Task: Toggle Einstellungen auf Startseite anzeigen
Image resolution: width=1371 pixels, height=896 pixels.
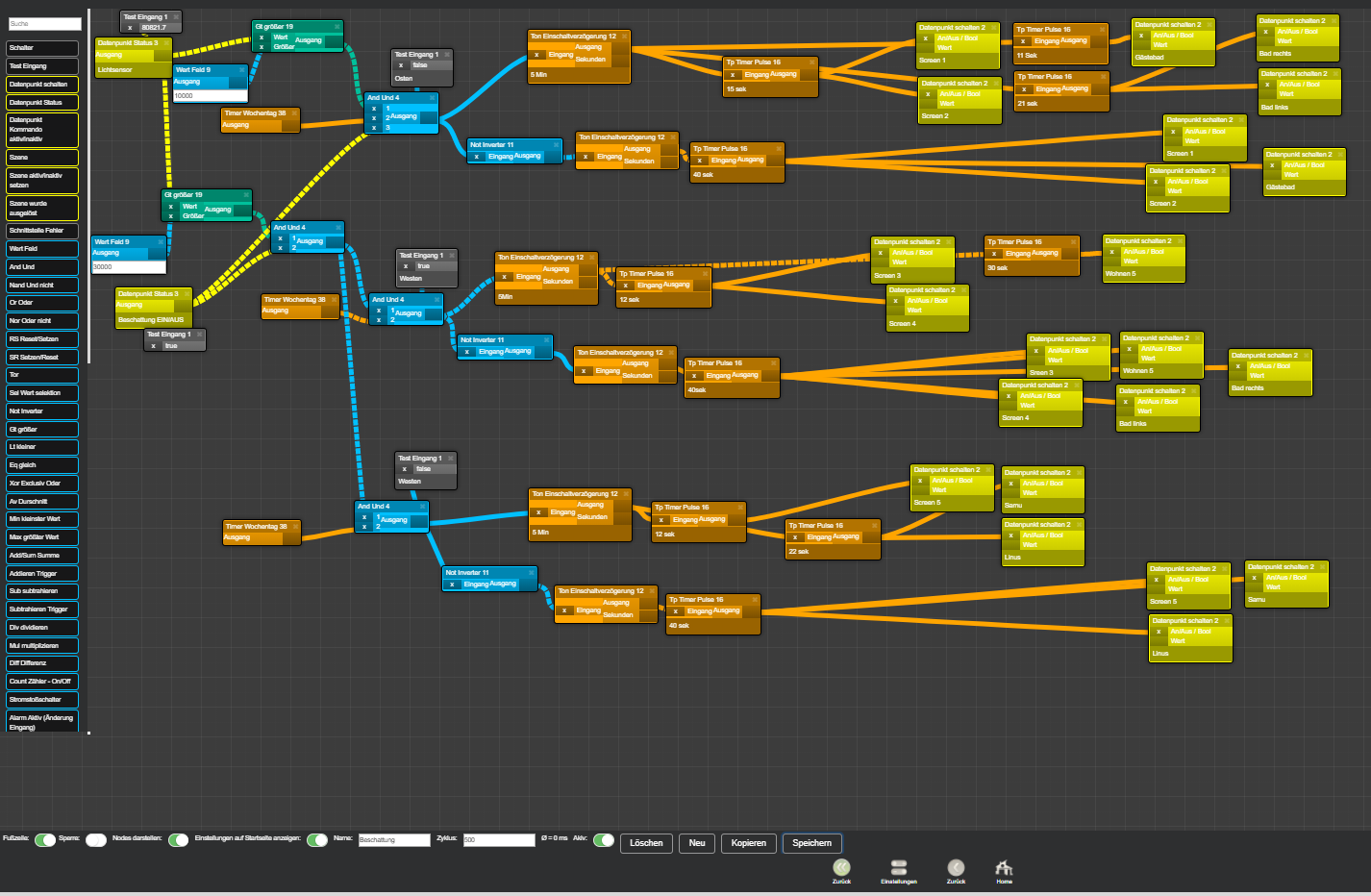Action: 317,840
